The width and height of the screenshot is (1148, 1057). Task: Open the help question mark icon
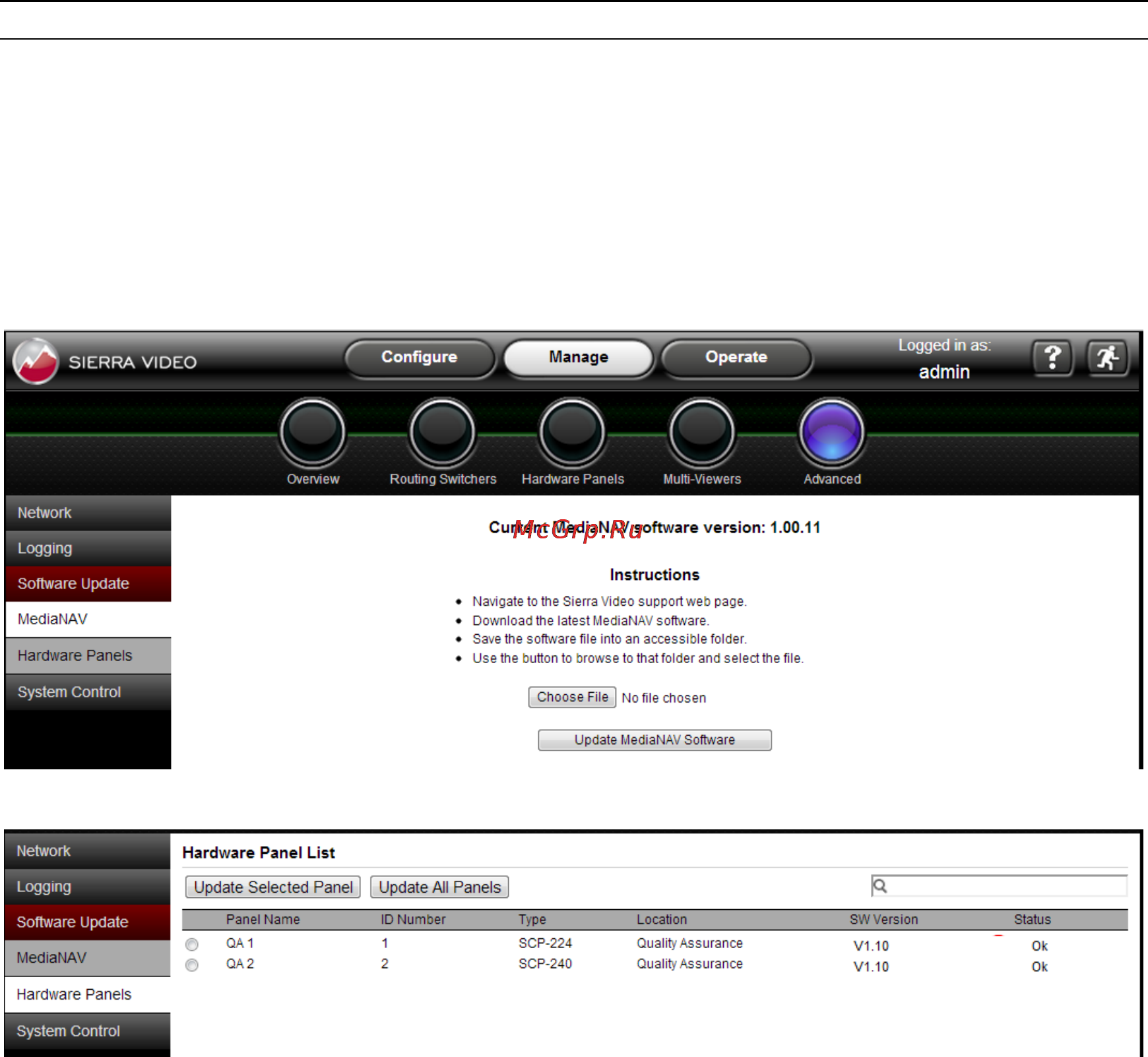pyautogui.click(x=1052, y=358)
